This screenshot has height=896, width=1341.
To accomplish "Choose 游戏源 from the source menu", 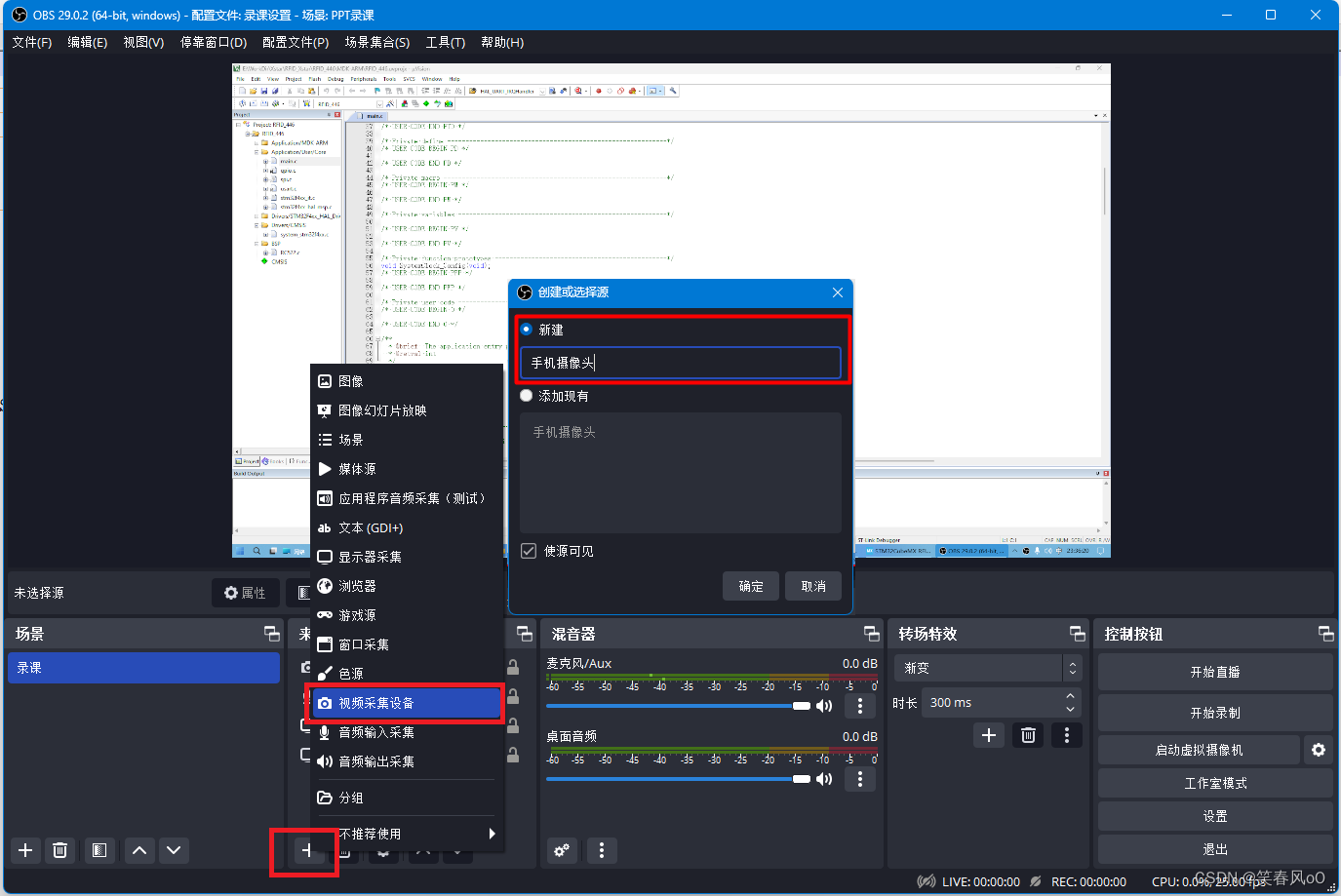I will tap(408, 615).
